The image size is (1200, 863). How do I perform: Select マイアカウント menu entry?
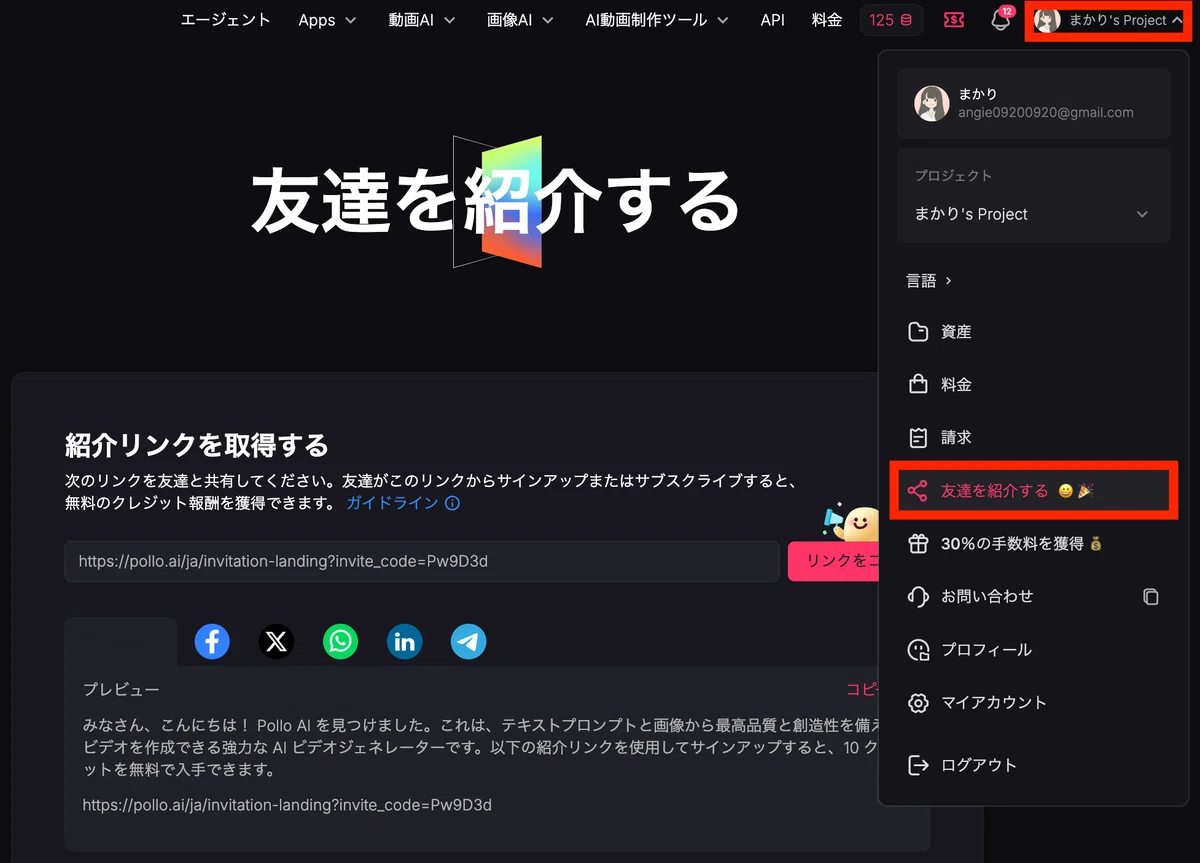1033,703
